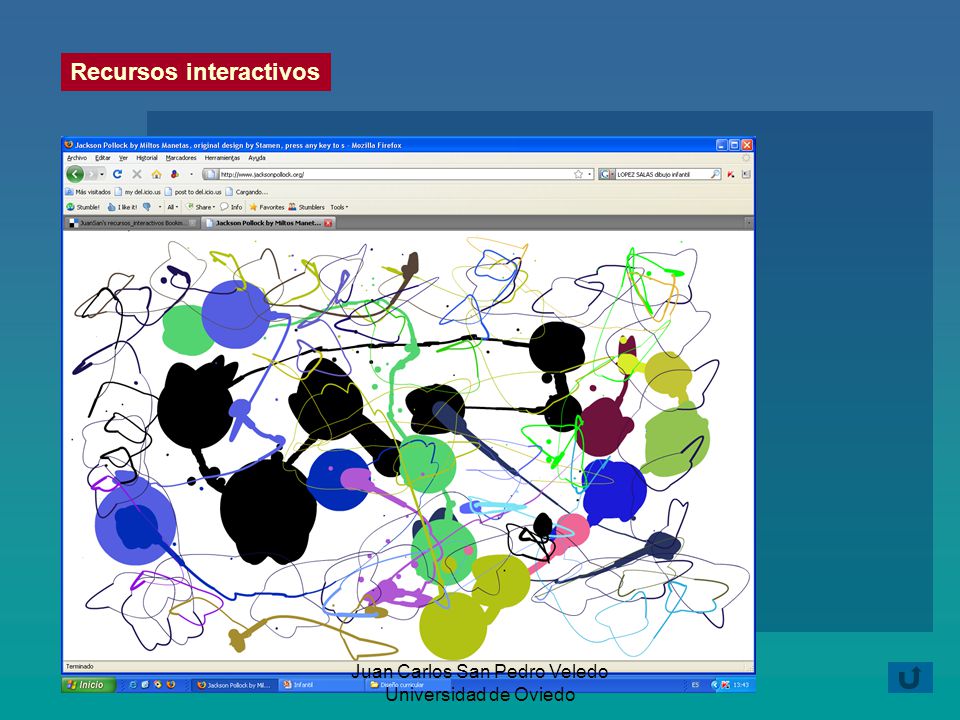This screenshot has width=960, height=720.
Task: Open StumbleUpon Favorites
Action: coord(266,207)
